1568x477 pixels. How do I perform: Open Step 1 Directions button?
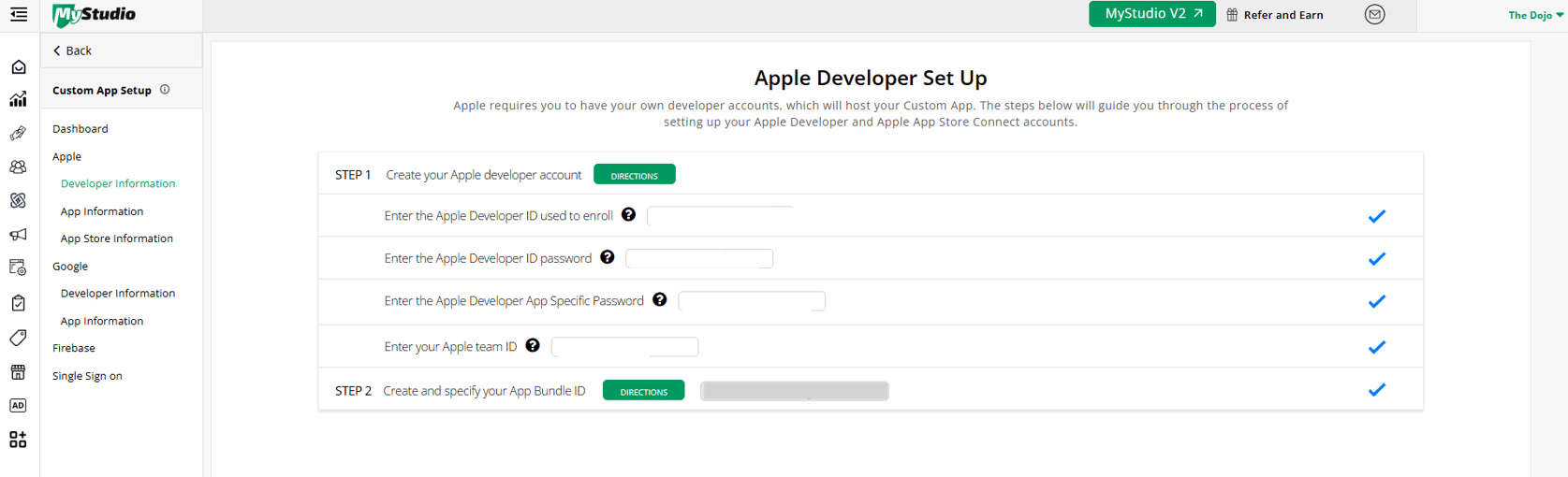[635, 175]
